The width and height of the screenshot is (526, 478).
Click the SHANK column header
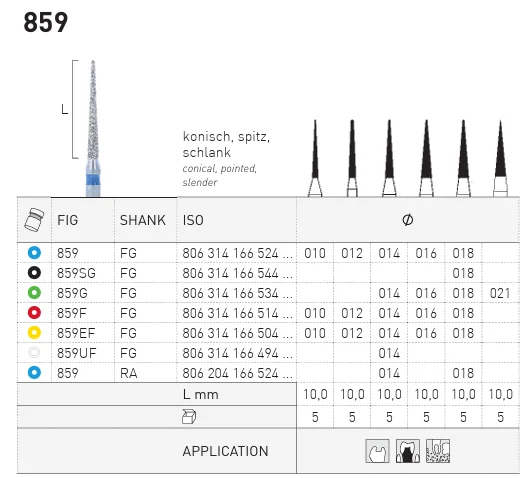tap(143, 220)
